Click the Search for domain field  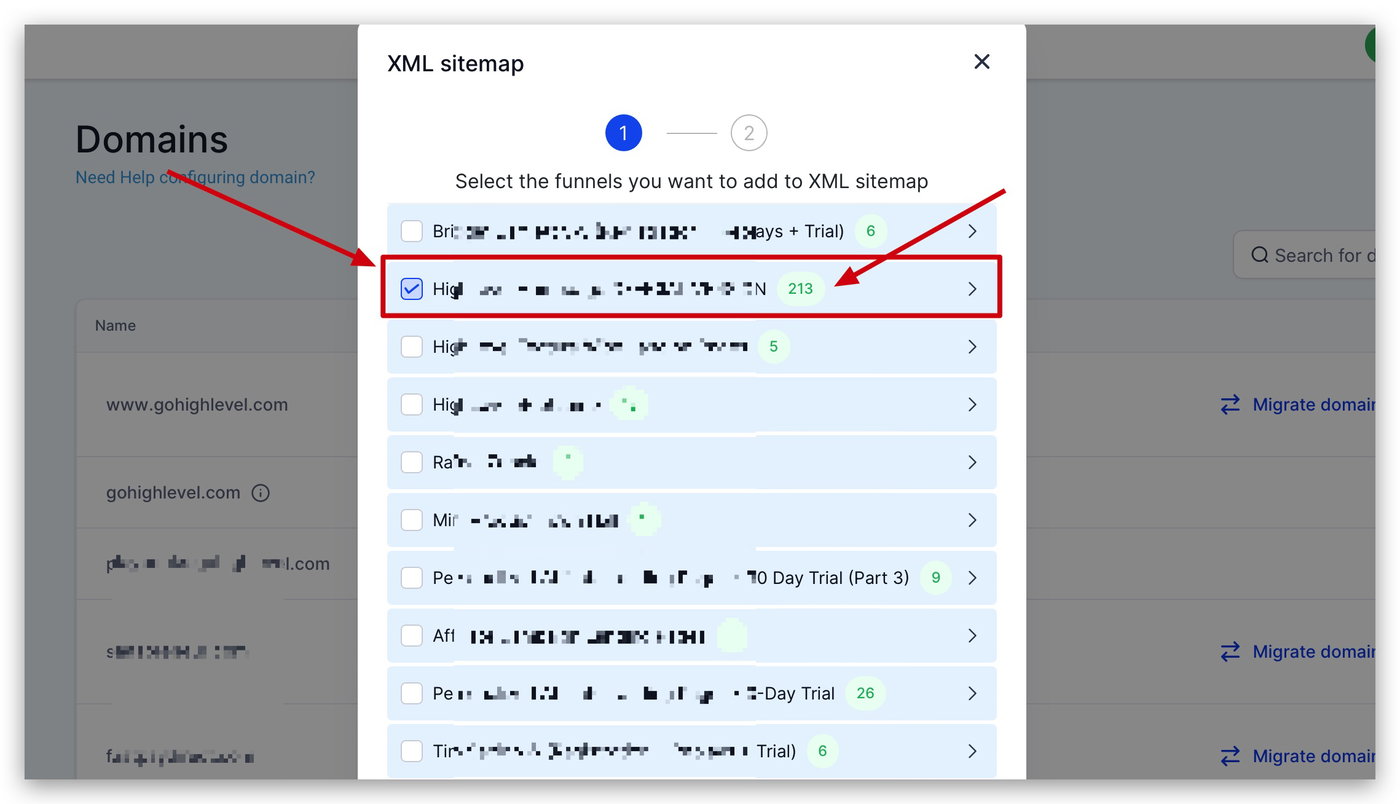tap(1305, 255)
